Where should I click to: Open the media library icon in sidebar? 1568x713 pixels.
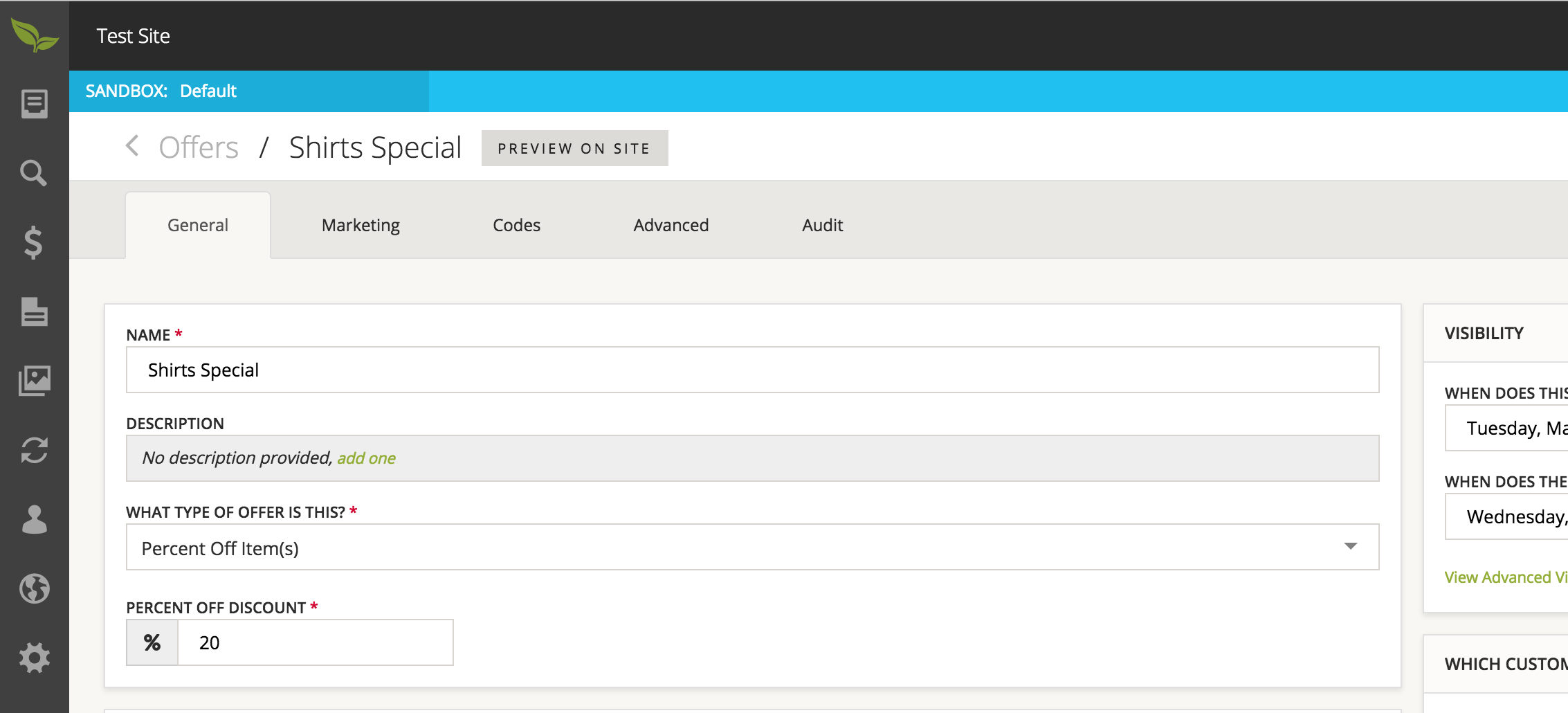tap(34, 380)
